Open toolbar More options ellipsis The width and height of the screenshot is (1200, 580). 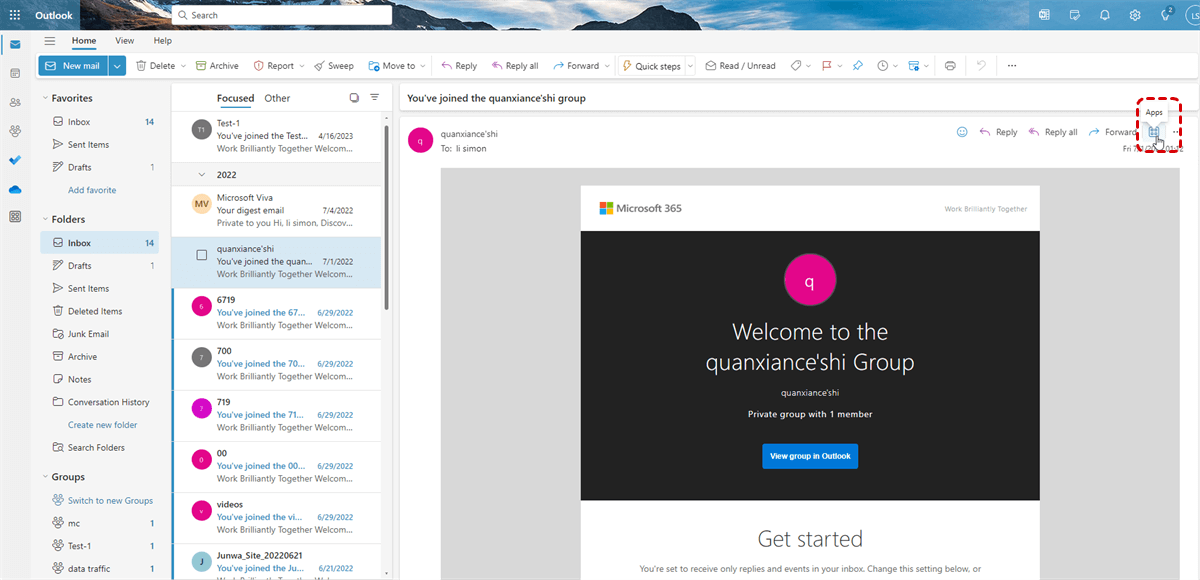(1012, 66)
